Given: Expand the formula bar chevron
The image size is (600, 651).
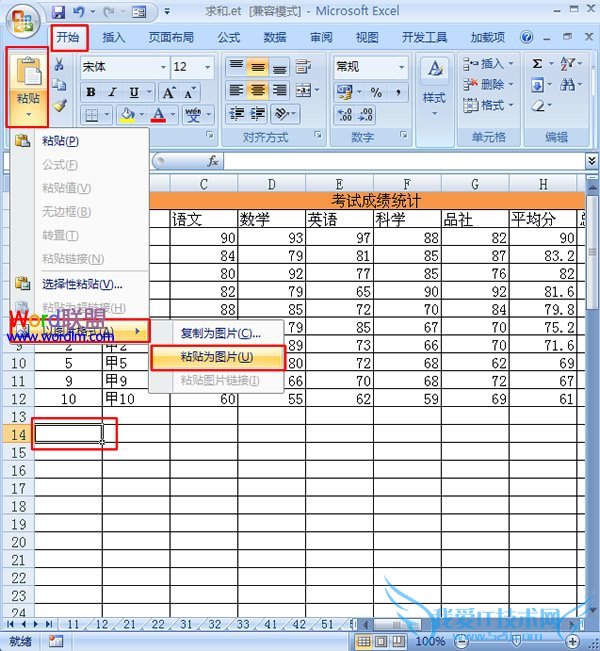Looking at the screenshot, I should click(x=592, y=161).
